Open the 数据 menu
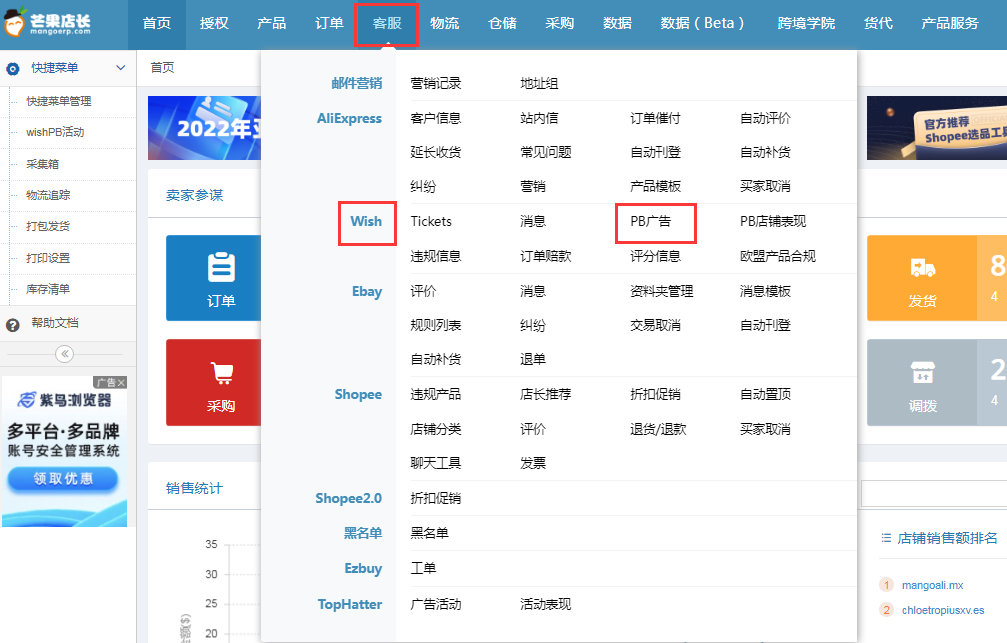 (617, 23)
